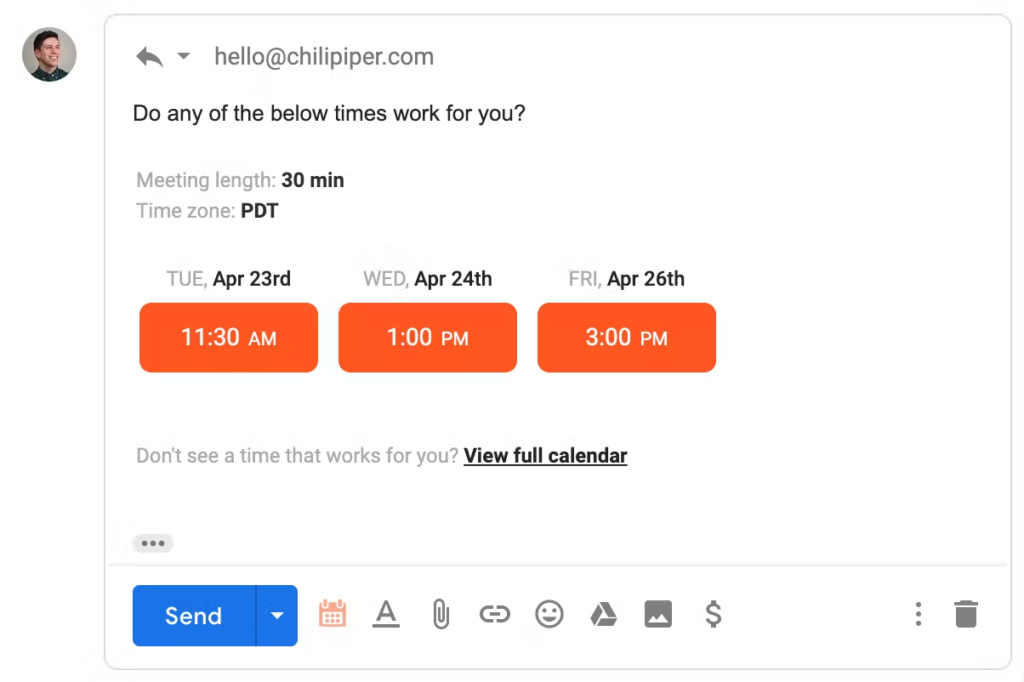Open the Send options dropdown
This screenshot has height=682, width=1024.
coord(277,615)
